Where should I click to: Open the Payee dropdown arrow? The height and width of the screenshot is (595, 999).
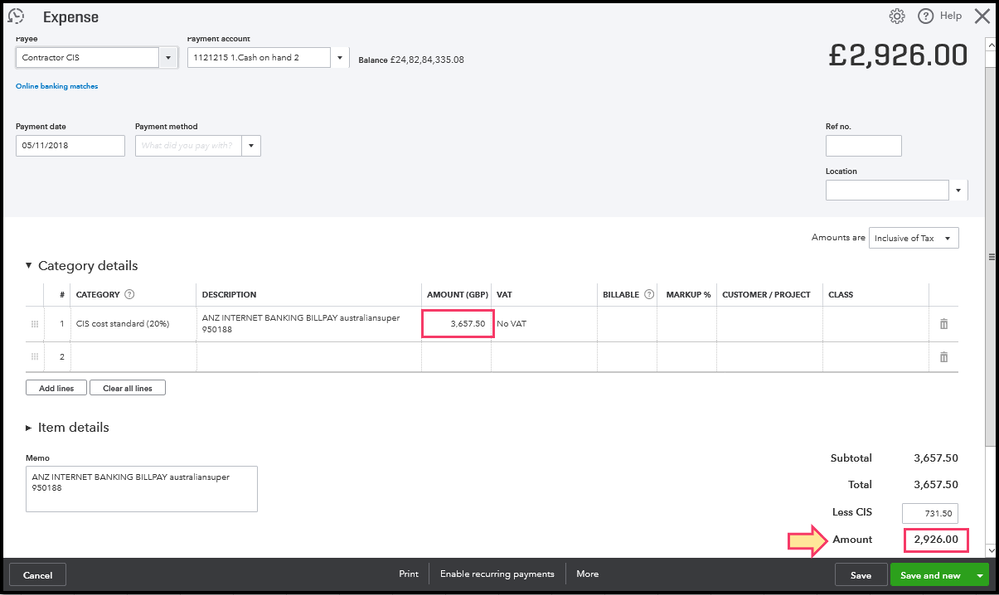click(x=168, y=57)
